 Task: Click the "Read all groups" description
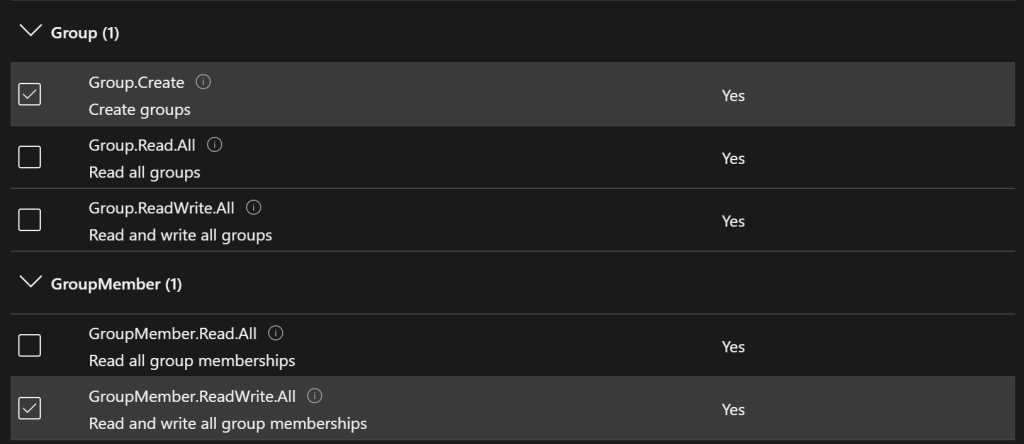(x=144, y=172)
